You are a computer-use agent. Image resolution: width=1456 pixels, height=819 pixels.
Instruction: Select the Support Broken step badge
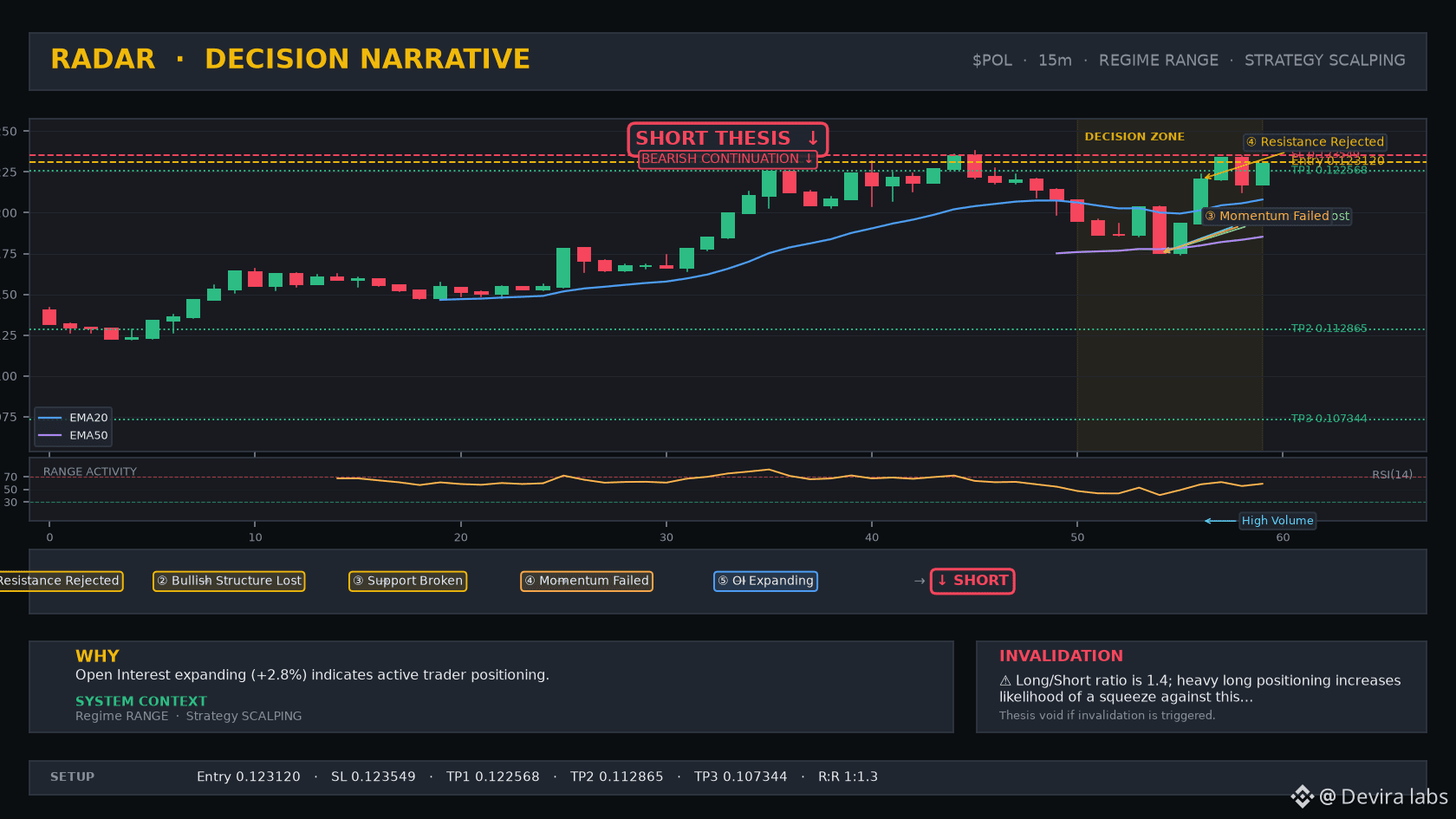pos(407,581)
